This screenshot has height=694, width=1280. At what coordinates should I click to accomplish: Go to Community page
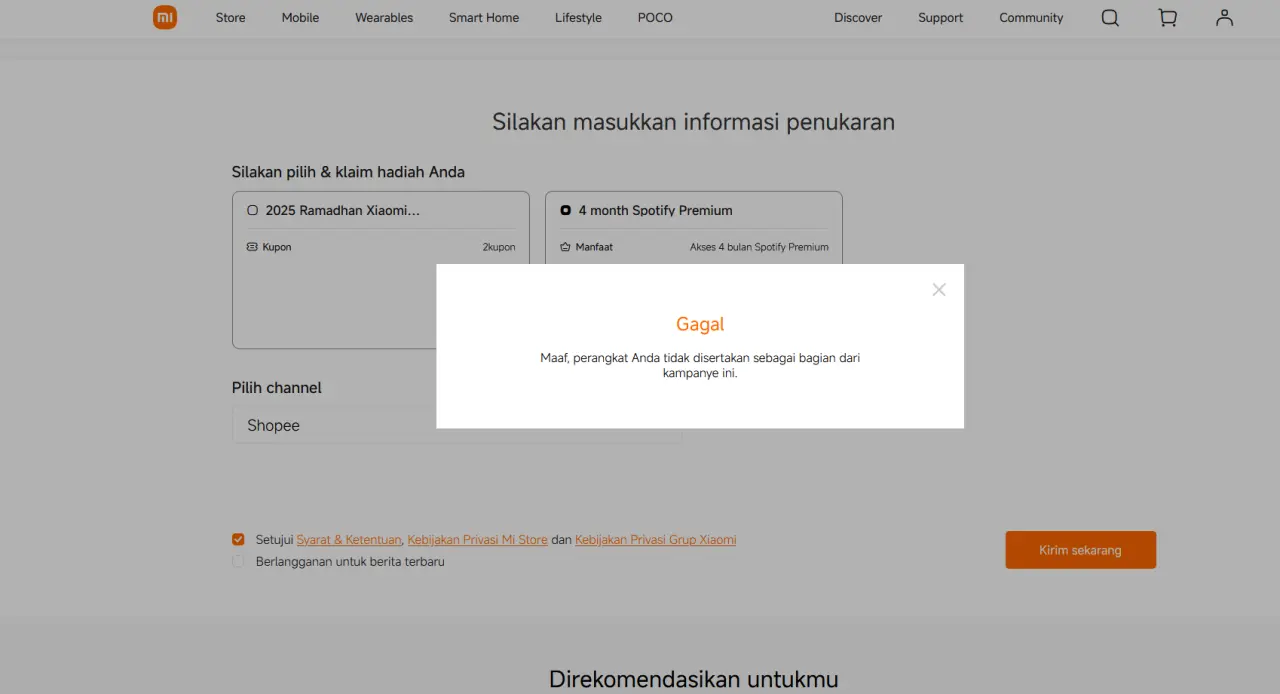(1031, 17)
